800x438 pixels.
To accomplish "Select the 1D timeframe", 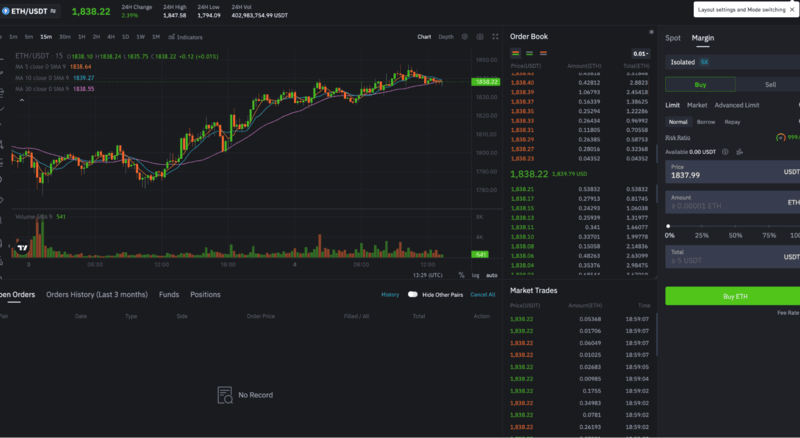I will [125, 37].
